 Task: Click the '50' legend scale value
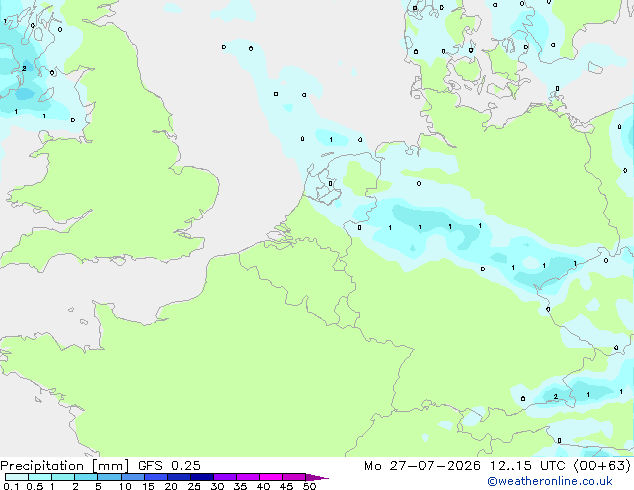(x=309, y=486)
